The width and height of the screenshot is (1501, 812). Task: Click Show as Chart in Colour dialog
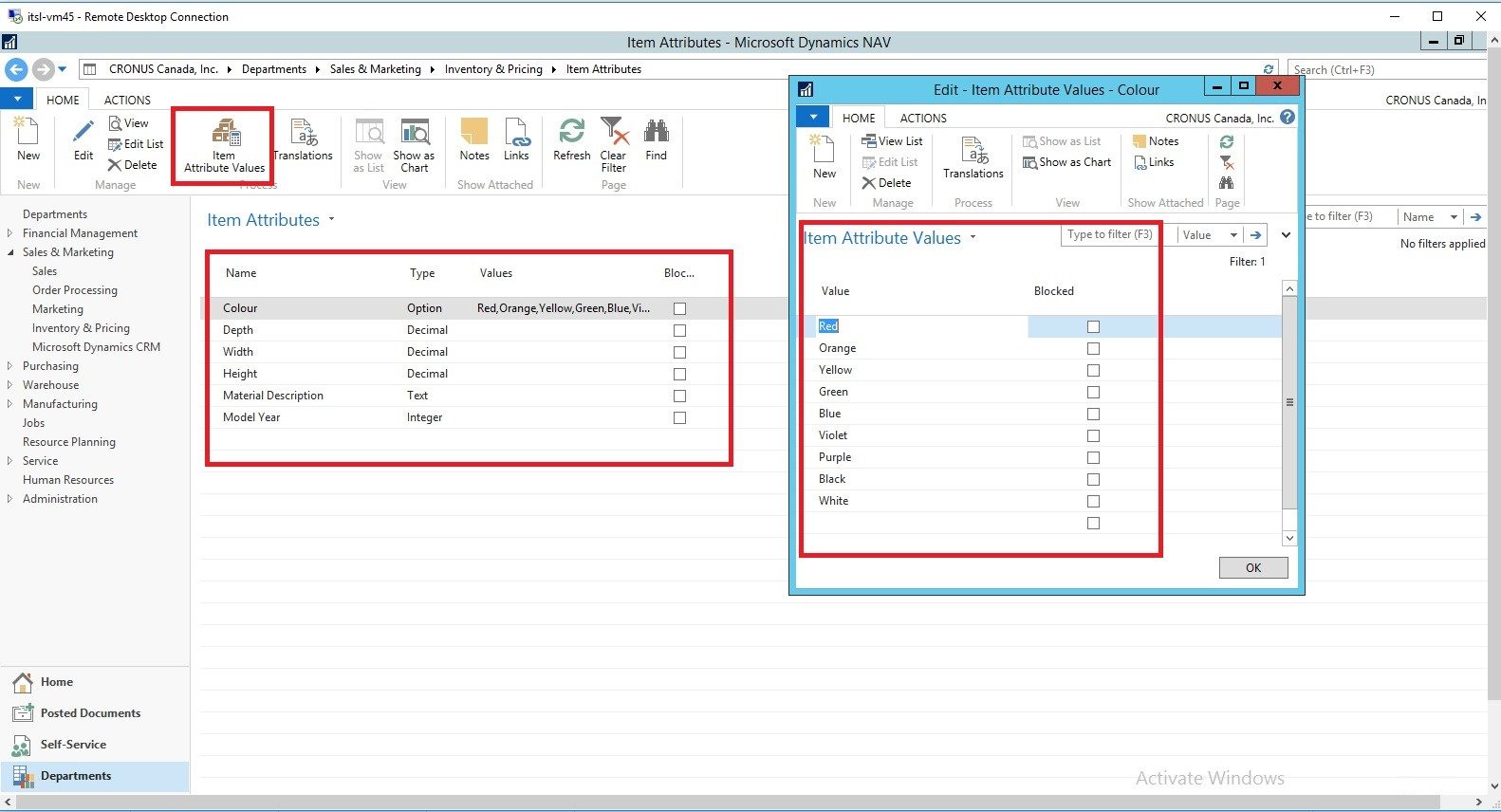(1066, 162)
